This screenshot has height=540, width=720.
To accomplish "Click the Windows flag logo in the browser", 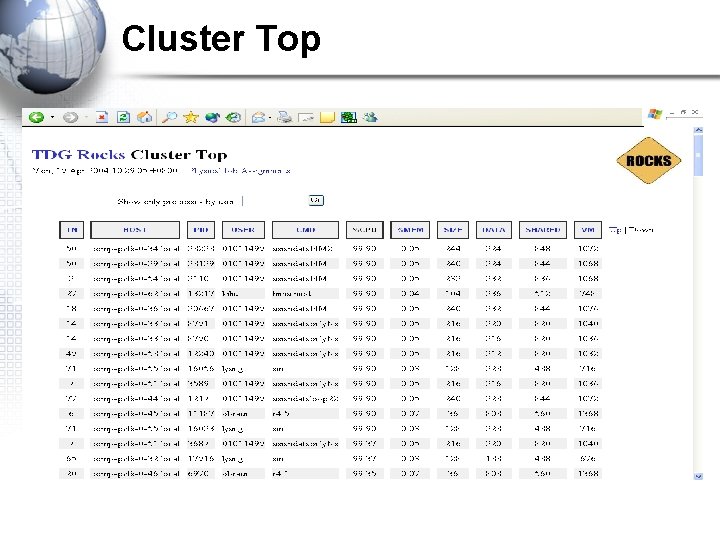I will point(655,113).
